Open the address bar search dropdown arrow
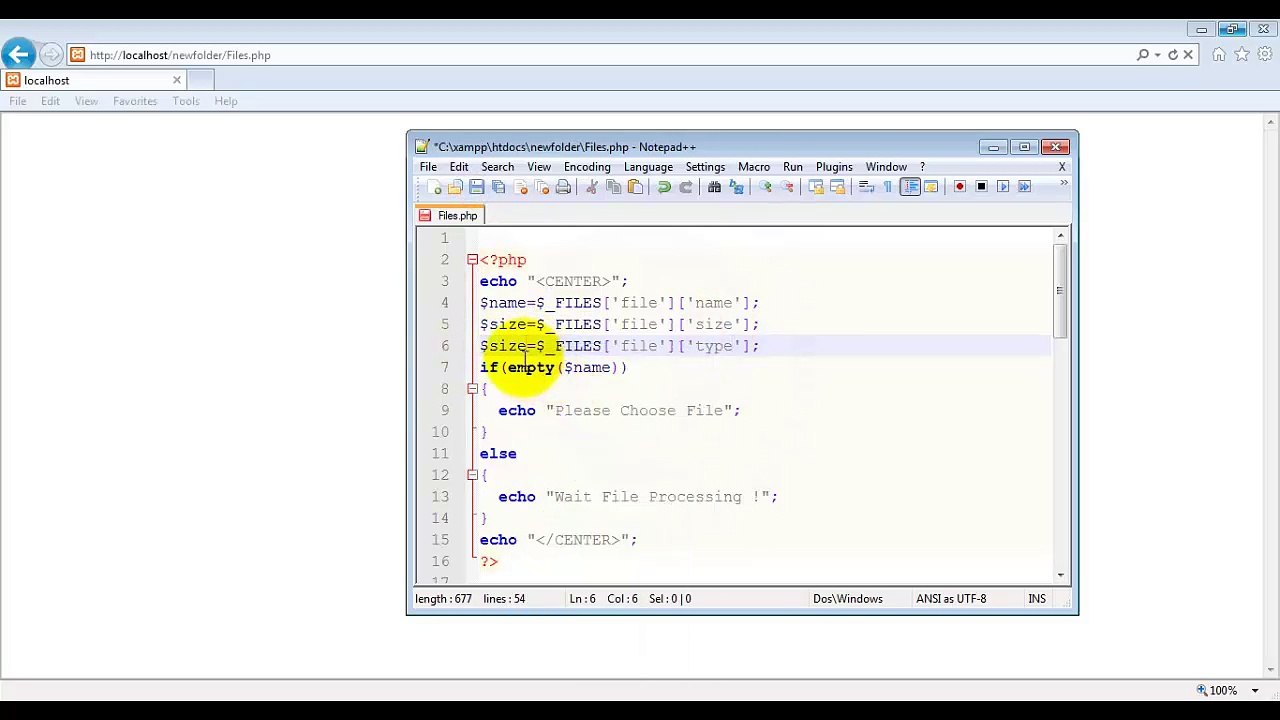Viewport: 1280px width, 720px height. tap(1157, 55)
